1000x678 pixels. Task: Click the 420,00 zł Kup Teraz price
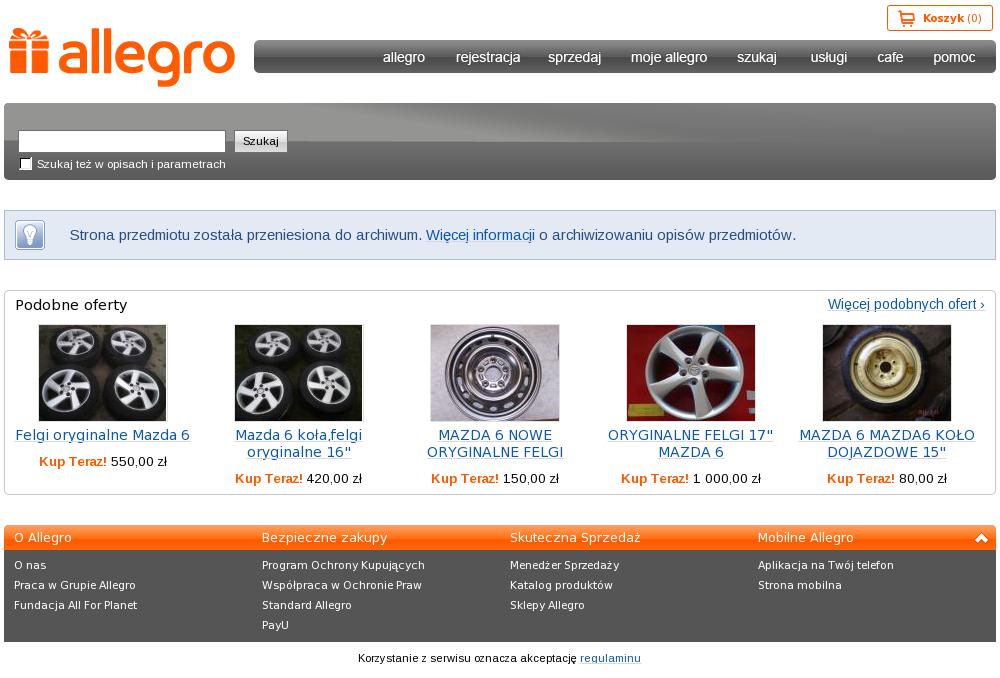click(x=298, y=478)
